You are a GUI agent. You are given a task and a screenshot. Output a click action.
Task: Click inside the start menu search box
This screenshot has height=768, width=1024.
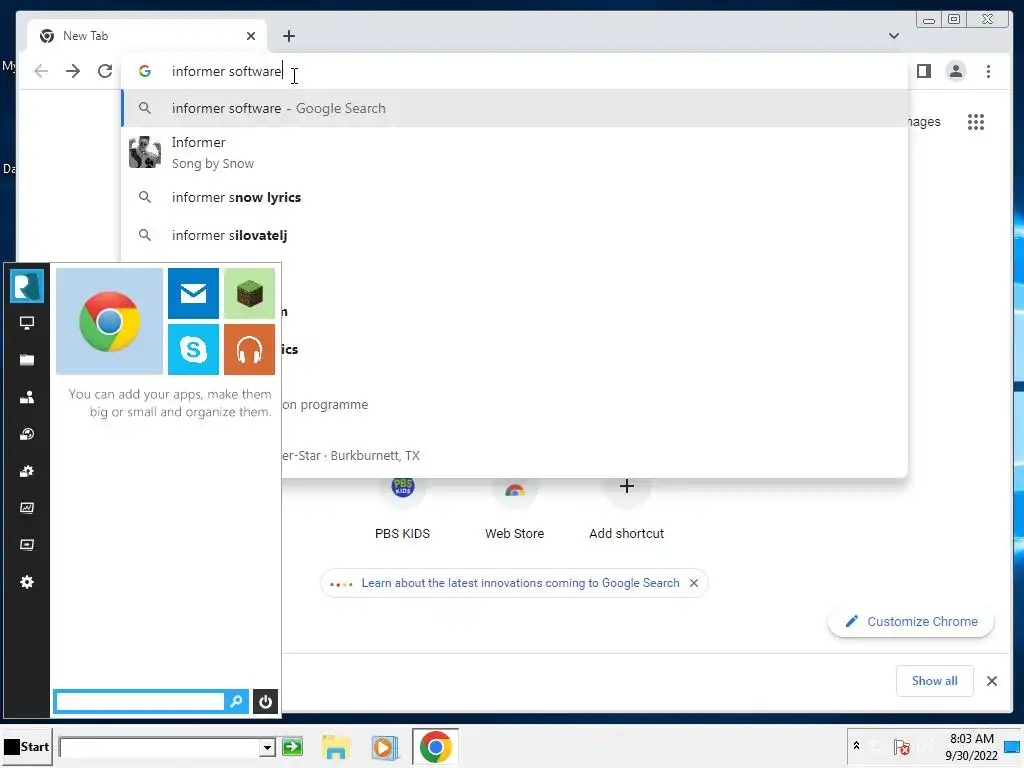pyautogui.click(x=140, y=701)
